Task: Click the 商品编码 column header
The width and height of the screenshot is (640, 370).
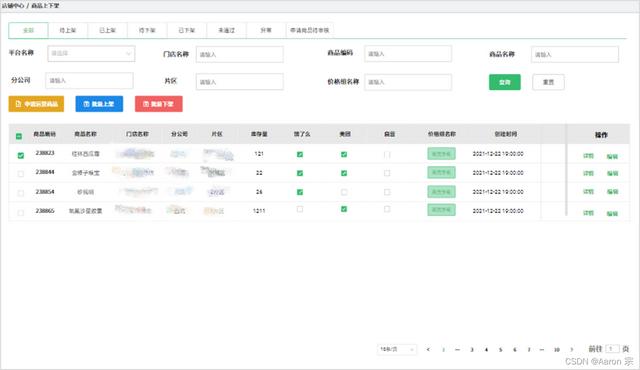Action: pos(44,134)
